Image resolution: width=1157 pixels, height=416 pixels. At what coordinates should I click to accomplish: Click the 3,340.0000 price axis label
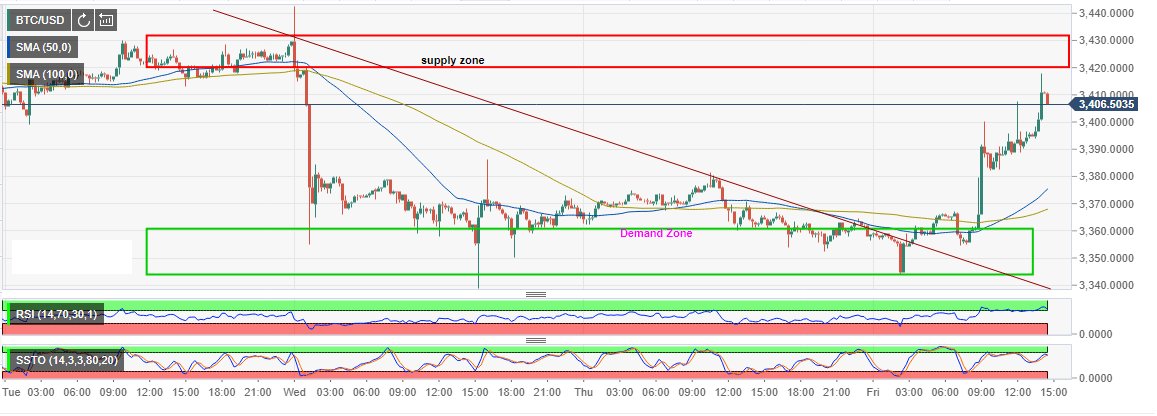coord(1111,285)
